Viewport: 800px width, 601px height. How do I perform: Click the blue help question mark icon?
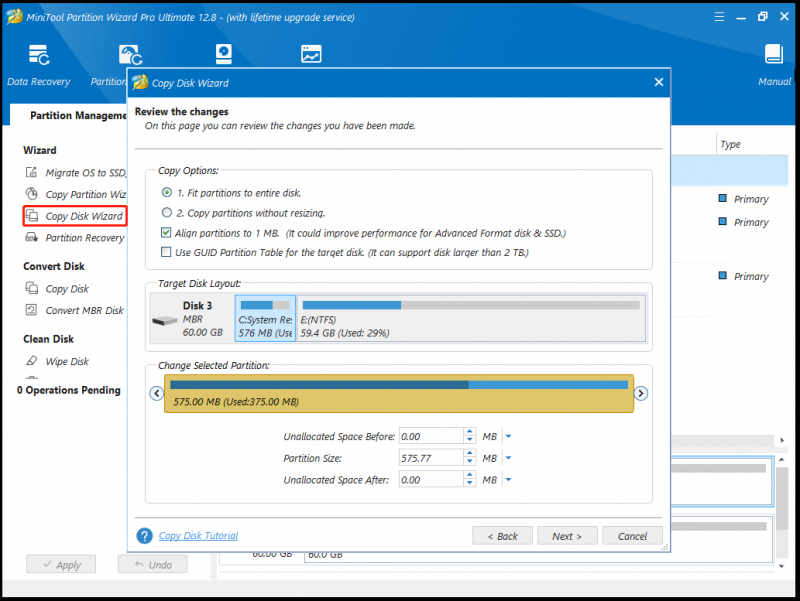tap(144, 536)
